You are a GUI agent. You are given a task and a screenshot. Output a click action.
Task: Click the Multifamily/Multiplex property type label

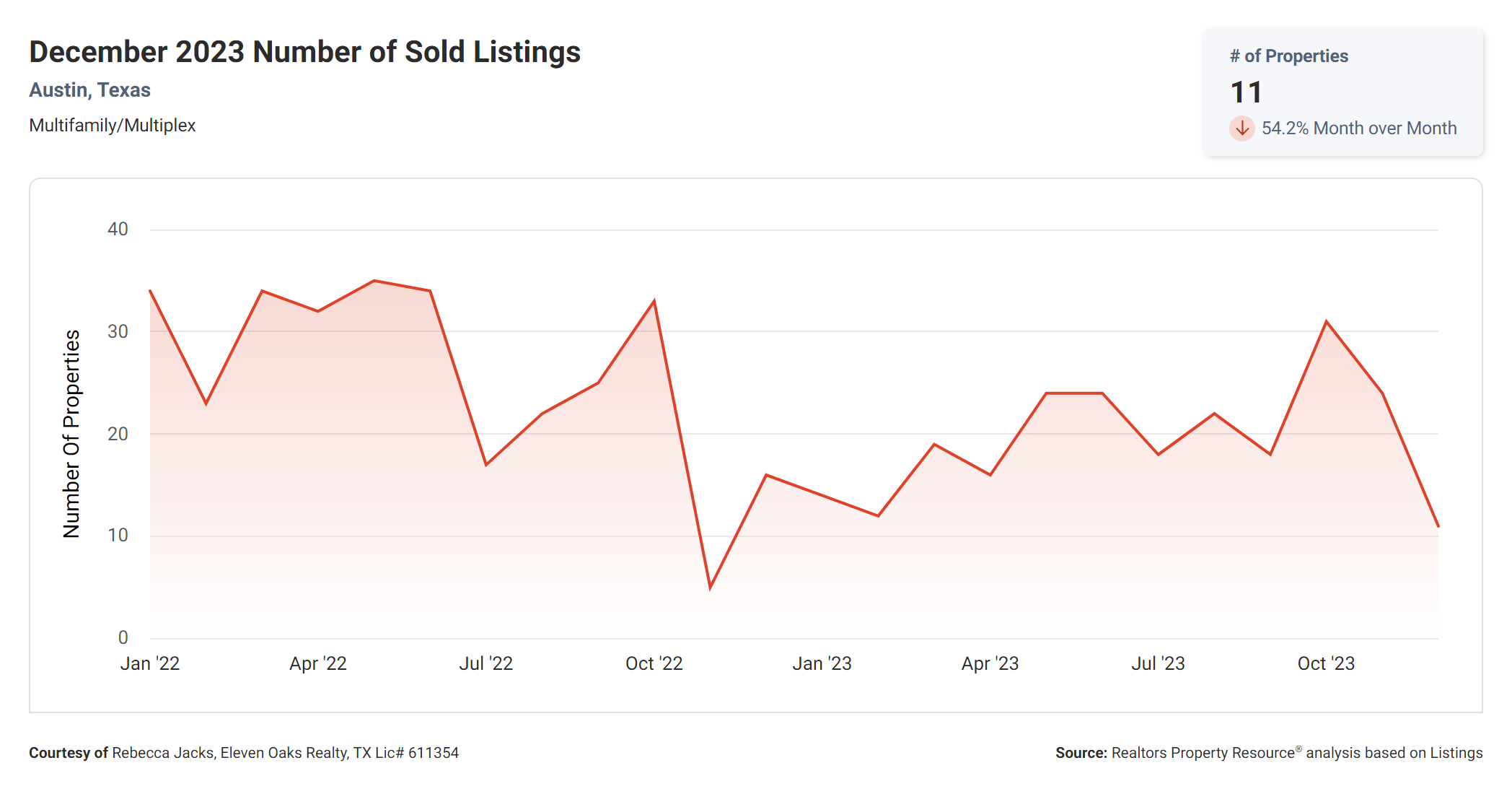(112, 126)
